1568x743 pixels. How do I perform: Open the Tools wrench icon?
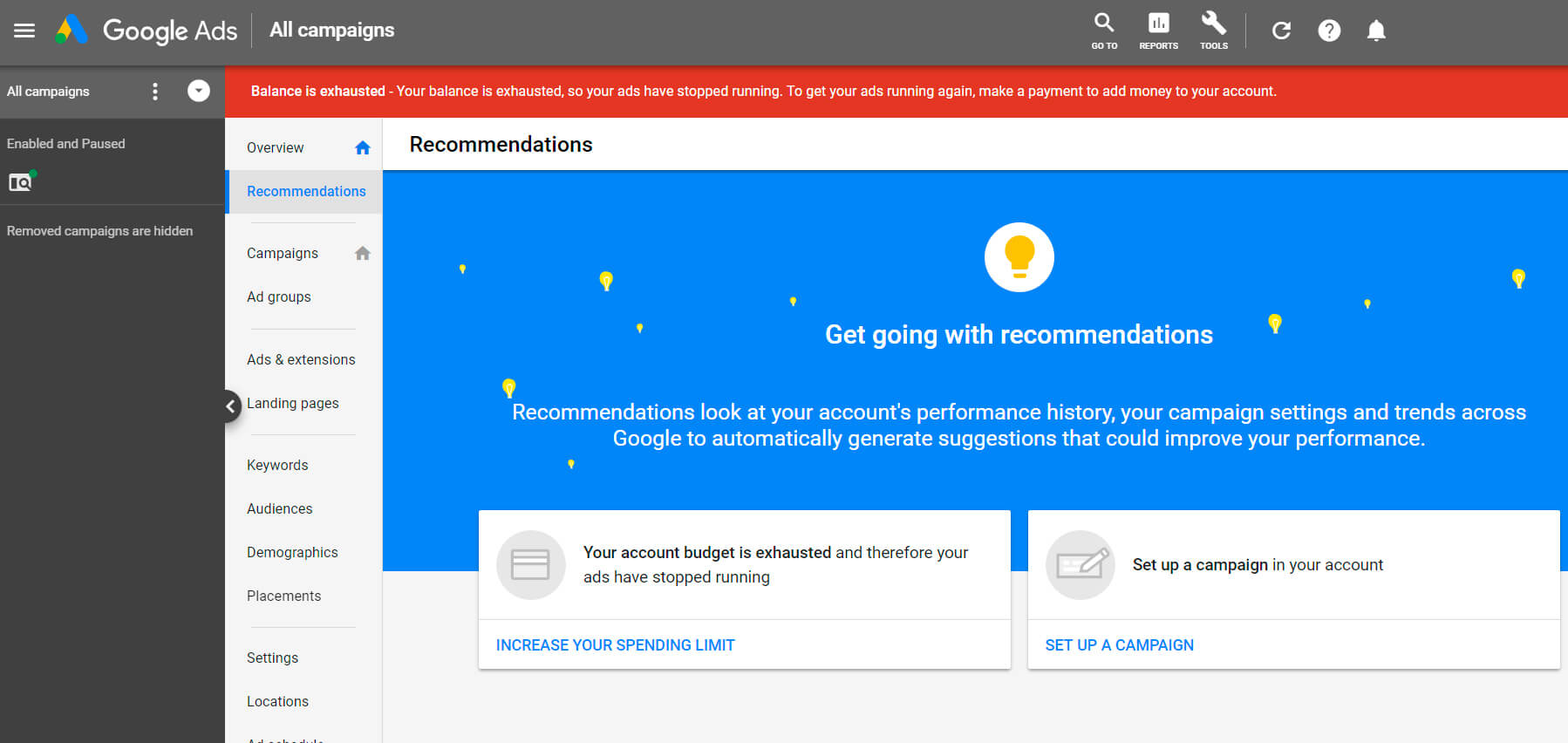pyautogui.click(x=1213, y=31)
